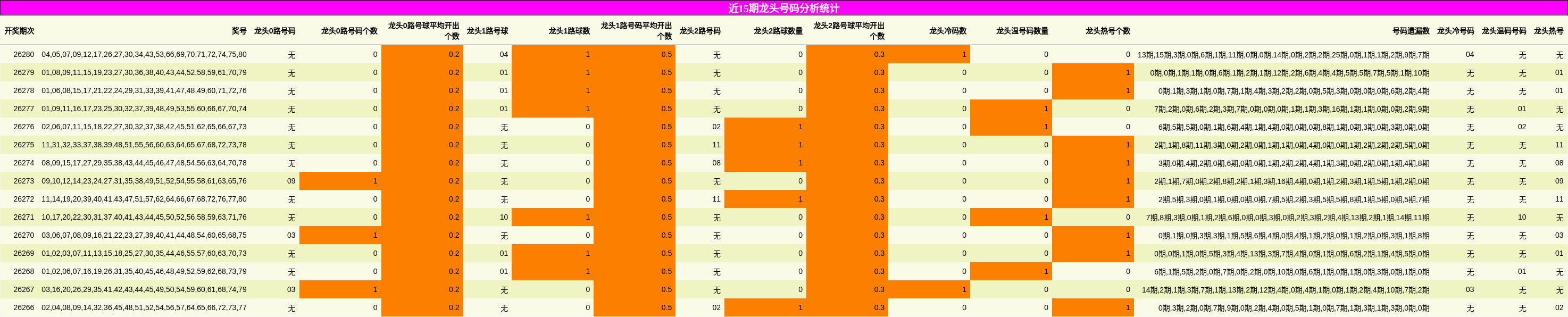Click the 龙头0路号码 column header

(274, 31)
